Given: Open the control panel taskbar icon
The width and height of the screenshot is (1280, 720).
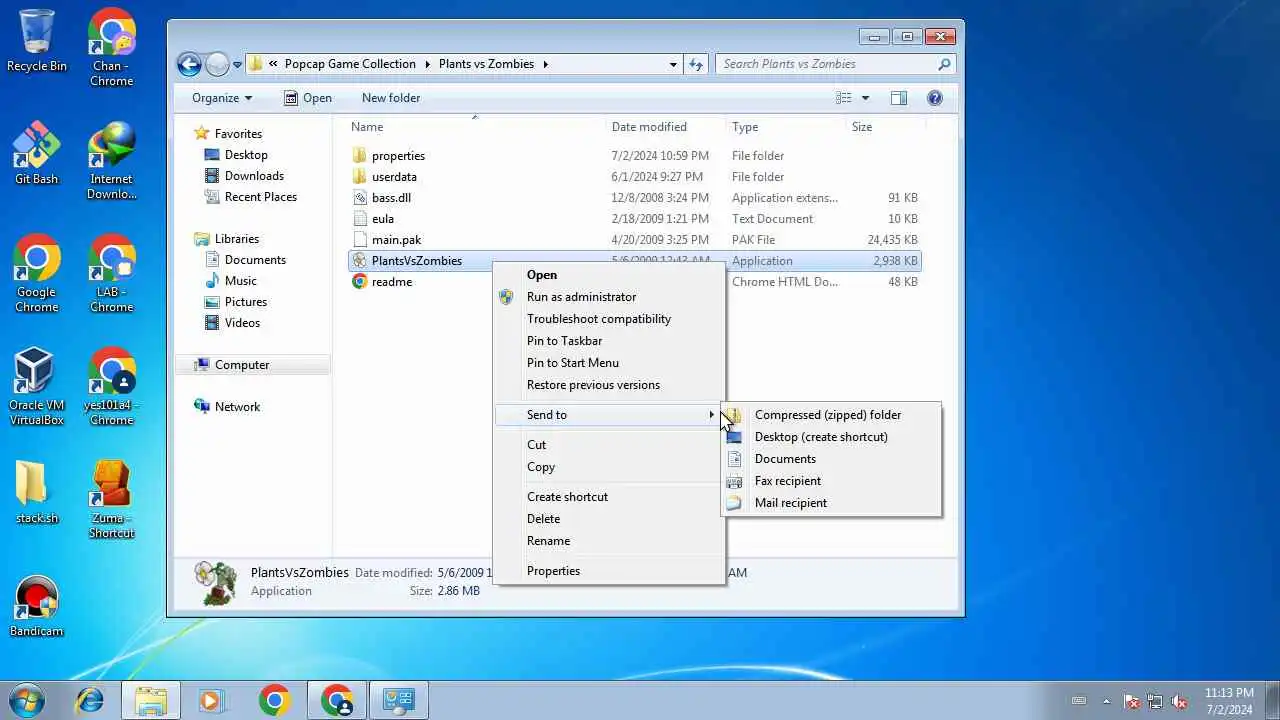Looking at the screenshot, I should pos(399,700).
